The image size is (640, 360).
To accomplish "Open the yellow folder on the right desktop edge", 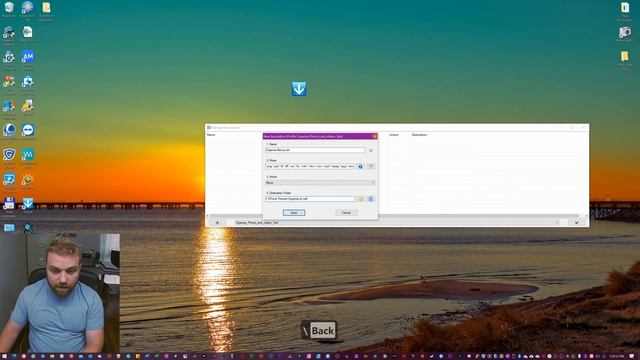I will coord(624,57).
